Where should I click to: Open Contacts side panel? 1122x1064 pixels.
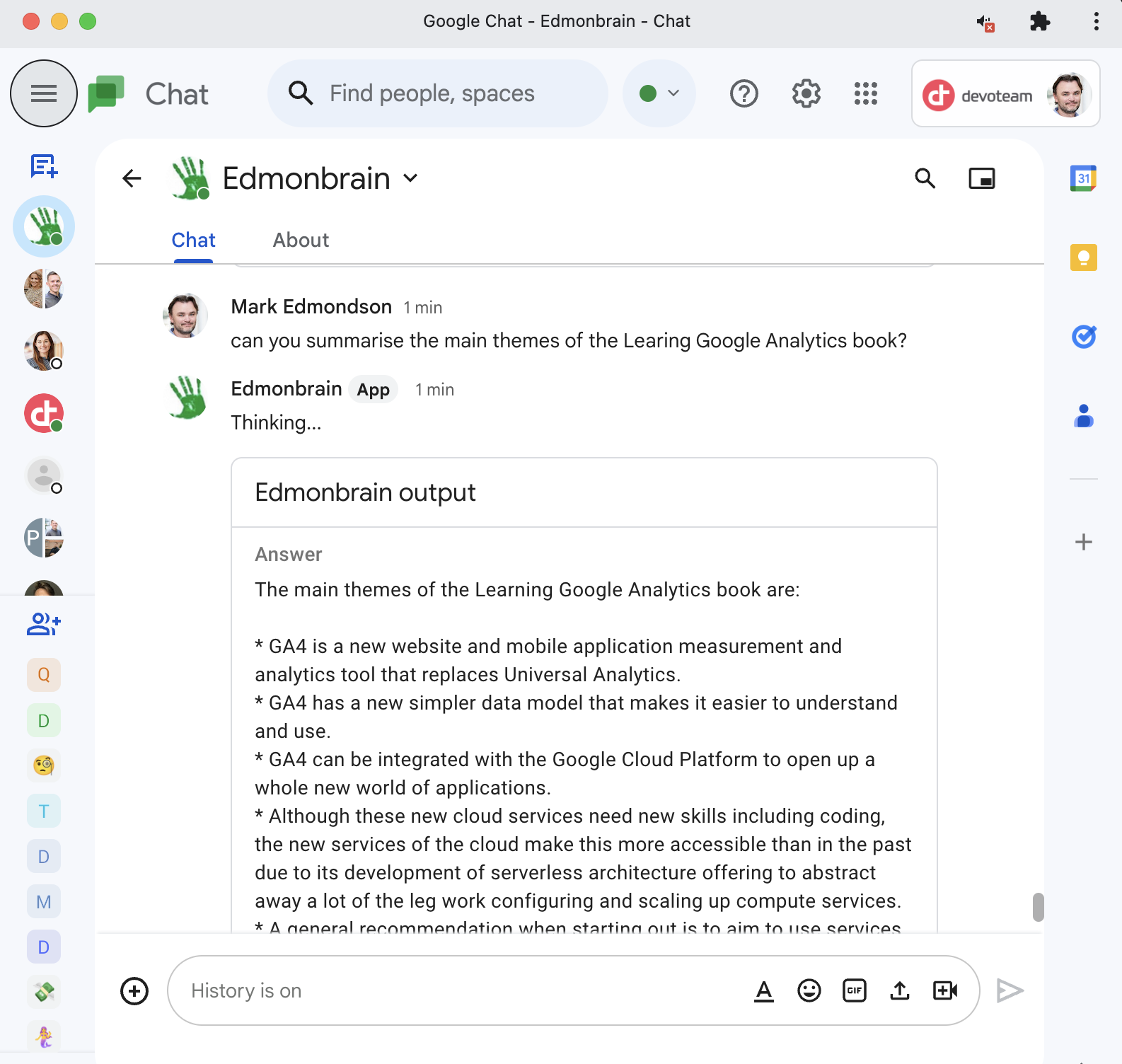click(x=1083, y=416)
